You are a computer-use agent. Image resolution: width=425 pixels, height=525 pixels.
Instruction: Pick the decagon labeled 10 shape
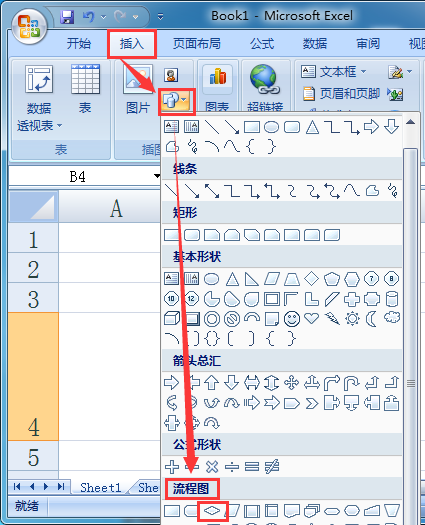(x=171, y=299)
